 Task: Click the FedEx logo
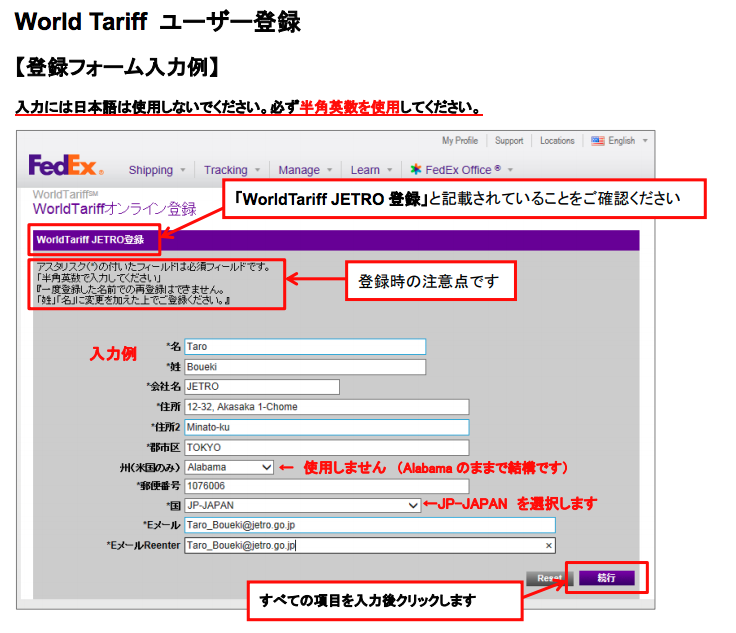pos(65,165)
